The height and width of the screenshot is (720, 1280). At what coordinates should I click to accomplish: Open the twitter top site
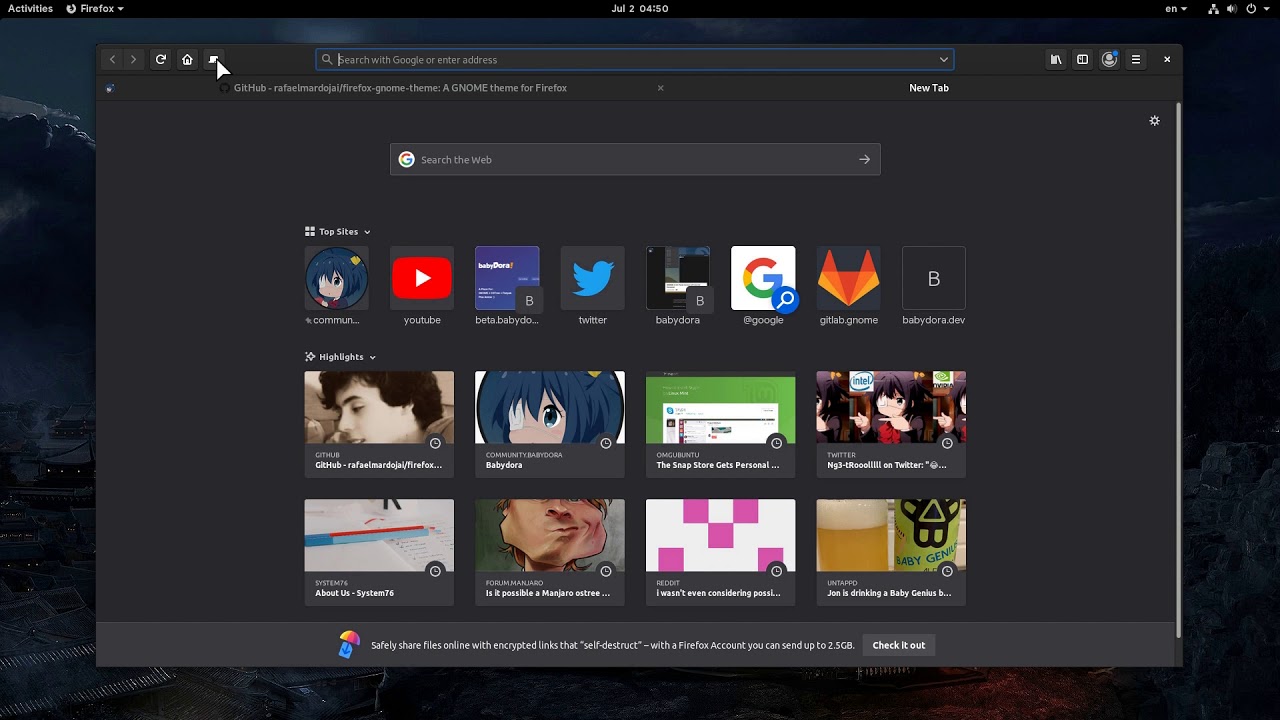coord(592,286)
